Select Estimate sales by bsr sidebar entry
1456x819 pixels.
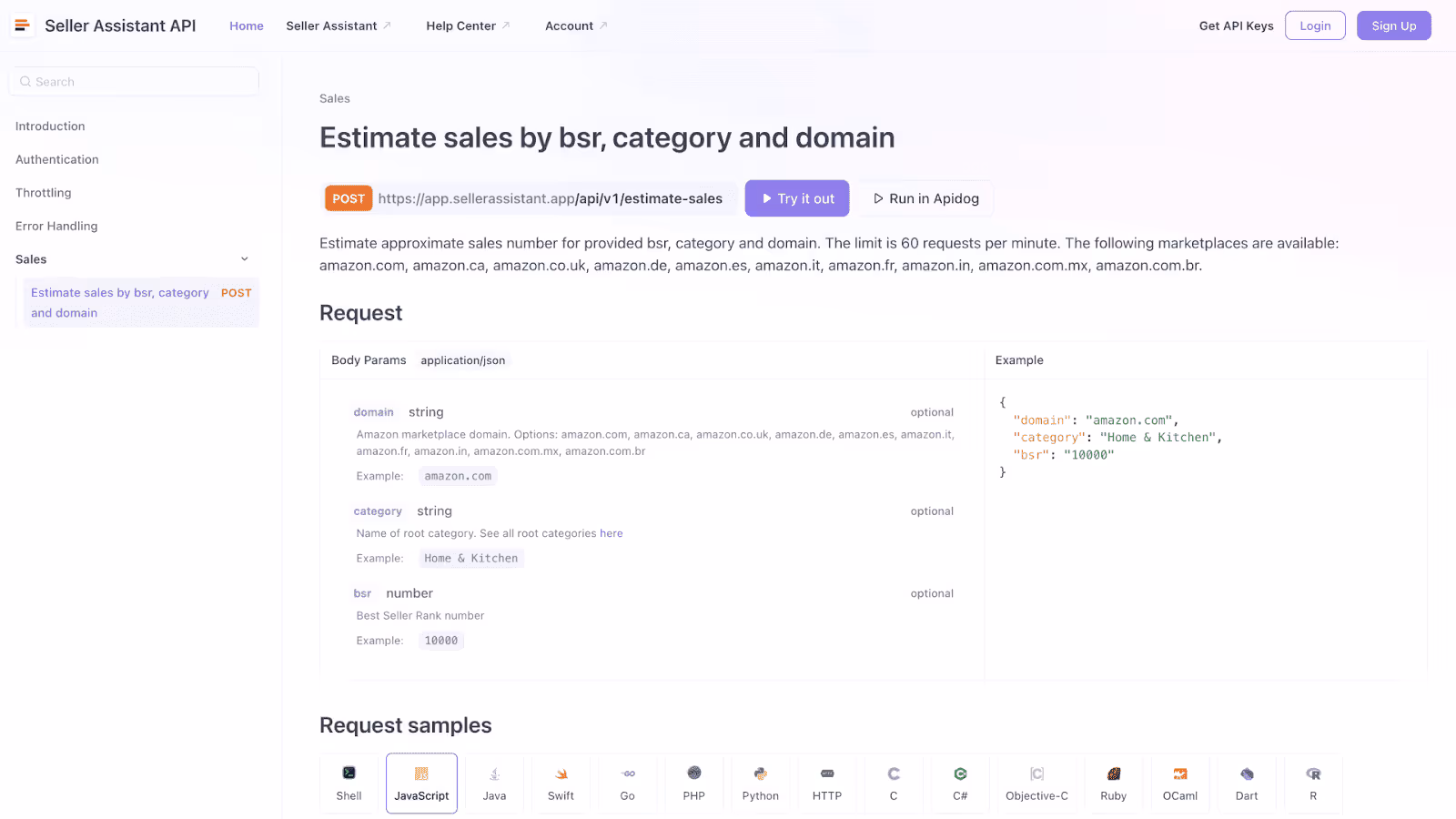click(141, 302)
